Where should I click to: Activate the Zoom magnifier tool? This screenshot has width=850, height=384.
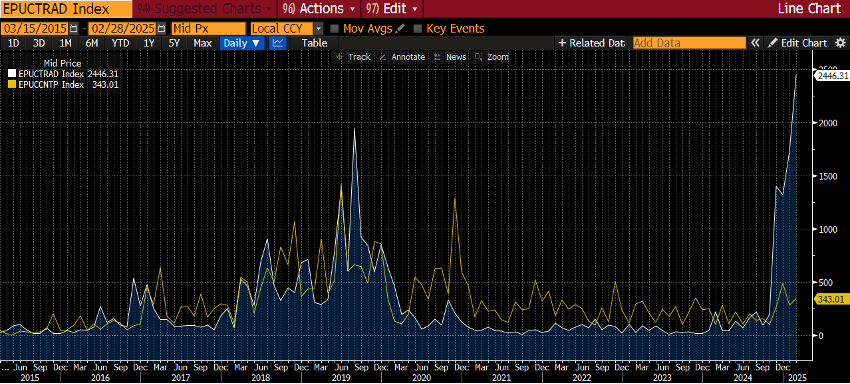(x=491, y=57)
